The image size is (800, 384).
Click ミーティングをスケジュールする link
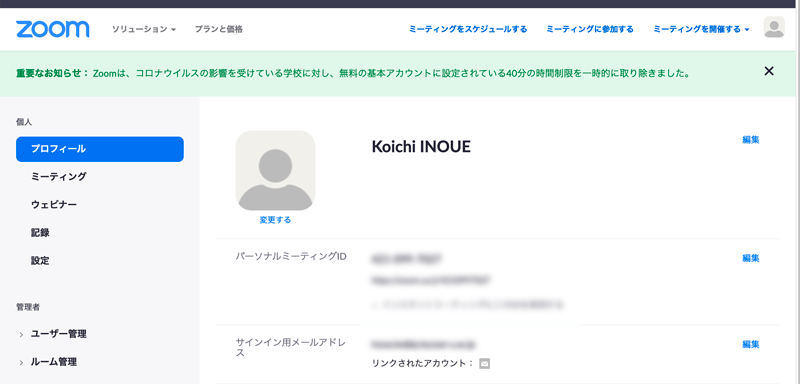(x=468, y=29)
